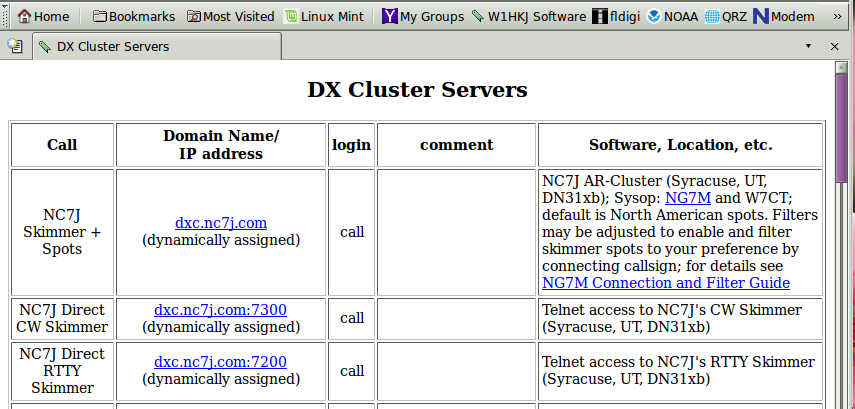The height and width of the screenshot is (409, 855).
Task: Click the scrollbar up arrow
Action: click(x=840, y=67)
